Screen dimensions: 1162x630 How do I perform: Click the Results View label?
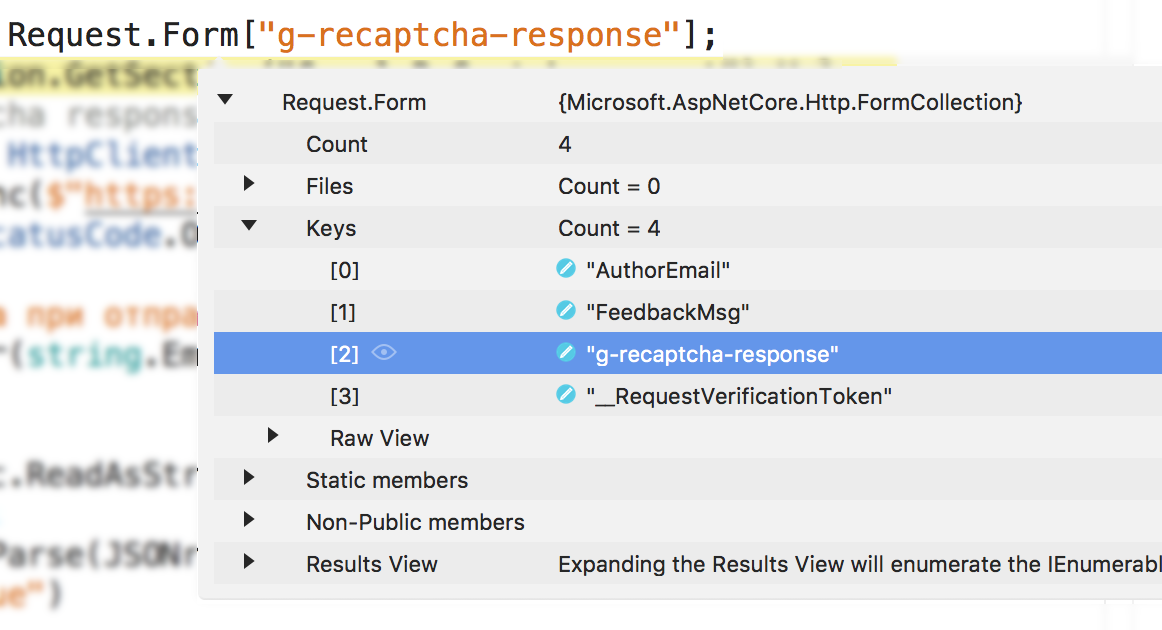[372, 565]
